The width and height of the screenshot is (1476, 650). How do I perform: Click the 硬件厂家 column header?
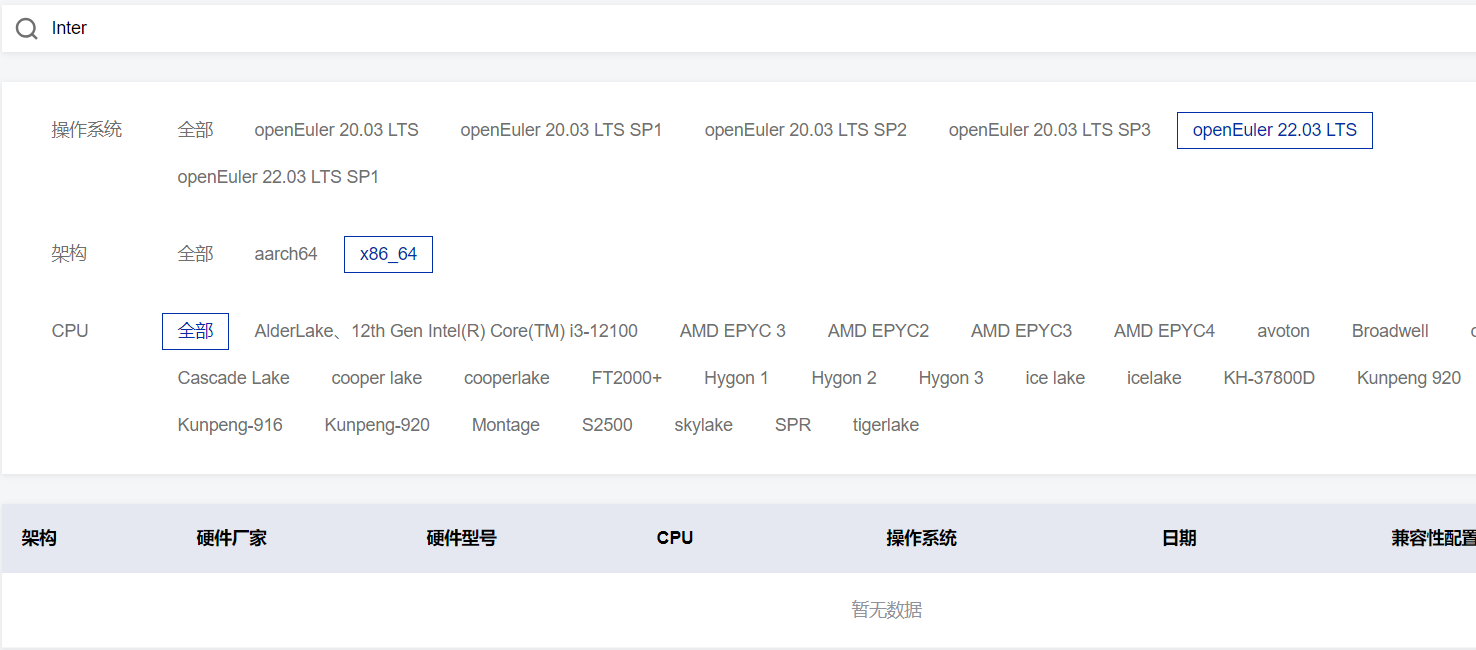pyautogui.click(x=231, y=538)
